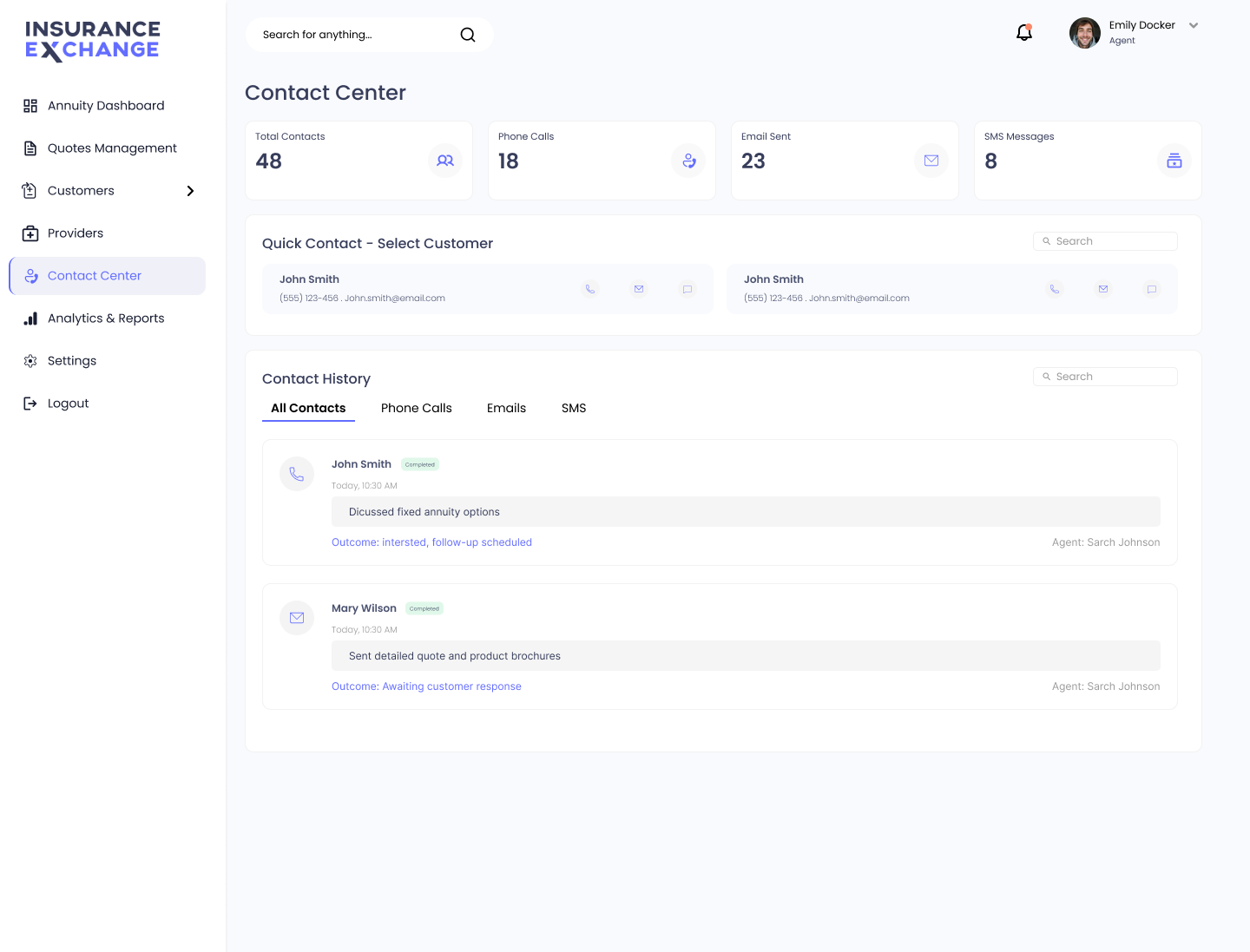The height and width of the screenshot is (952, 1250).
Task: Click Emily Docker profile avatar
Action: pyautogui.click(x=1085, y=33)
